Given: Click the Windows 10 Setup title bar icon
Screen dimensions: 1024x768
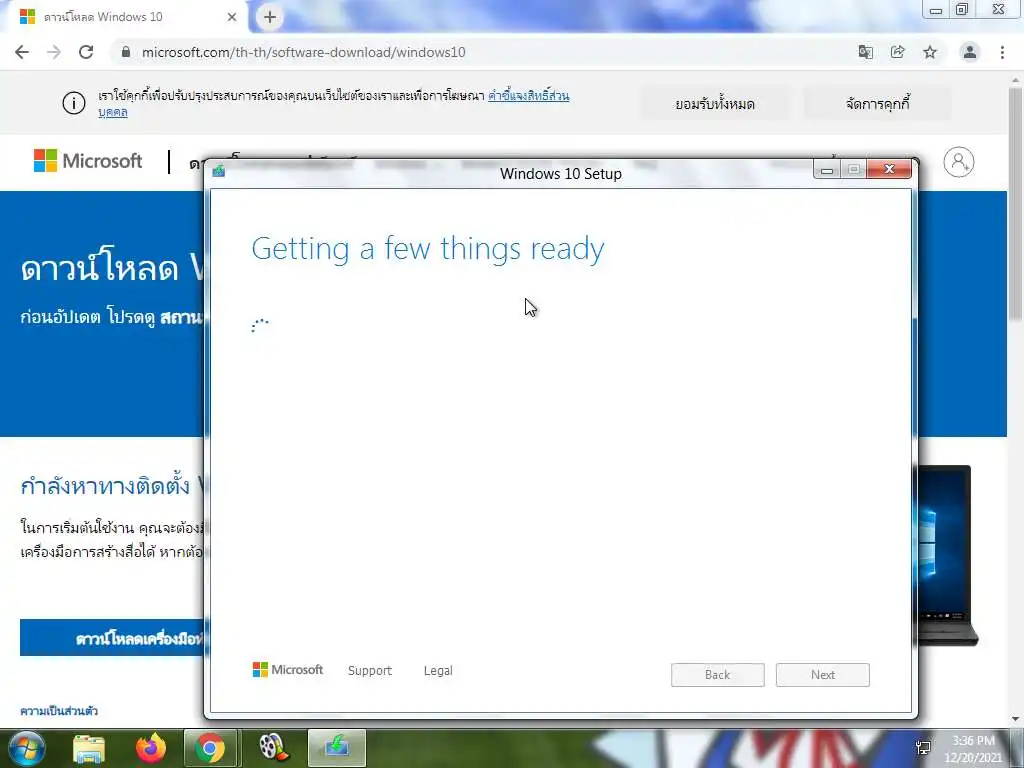Looking at the screenshot, I should 219,171.
